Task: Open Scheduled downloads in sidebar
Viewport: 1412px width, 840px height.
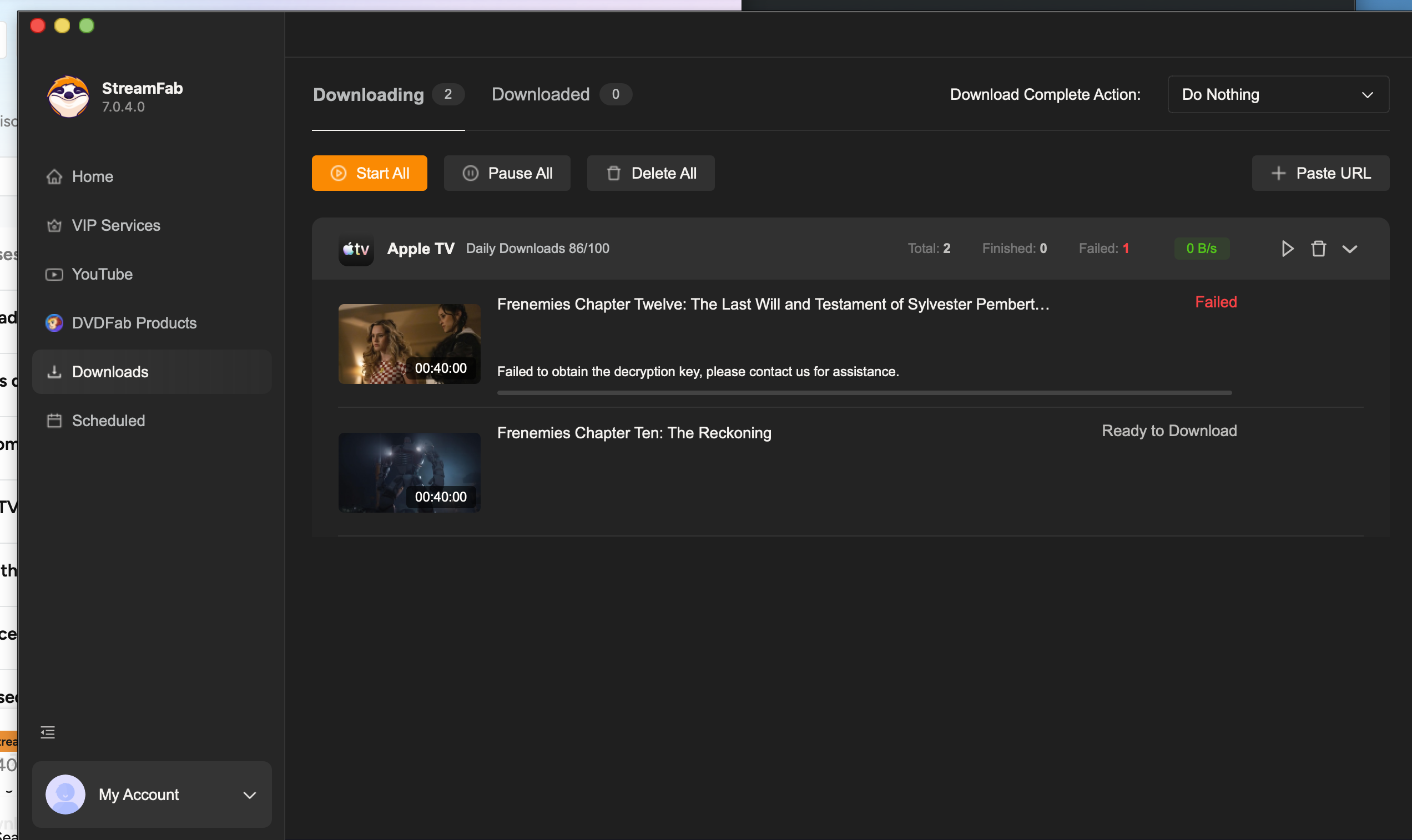Action: tap(152, 420)
